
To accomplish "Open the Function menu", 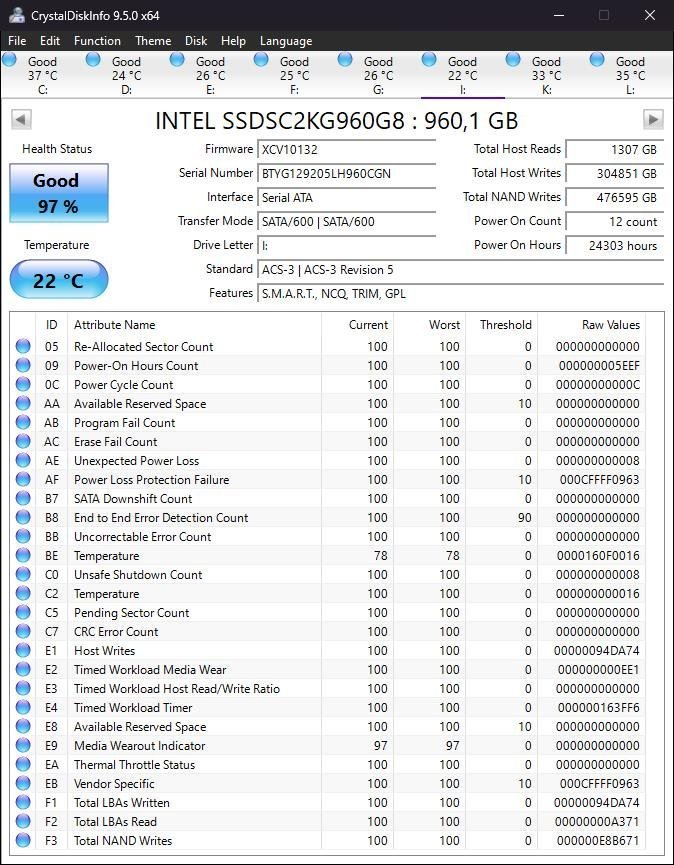I will coord(97,41).
